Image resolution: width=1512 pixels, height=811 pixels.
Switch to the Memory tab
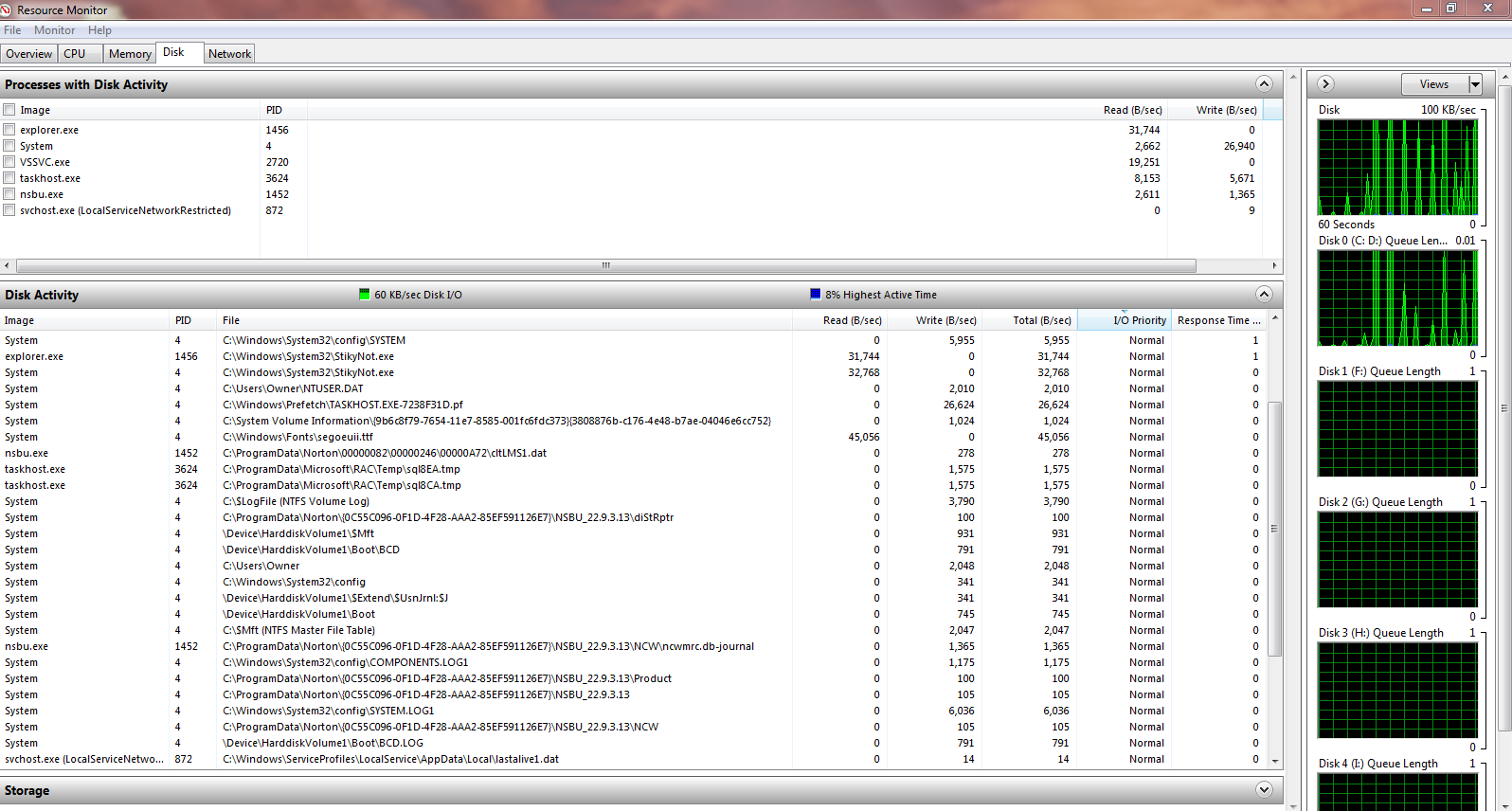point(130,54)
